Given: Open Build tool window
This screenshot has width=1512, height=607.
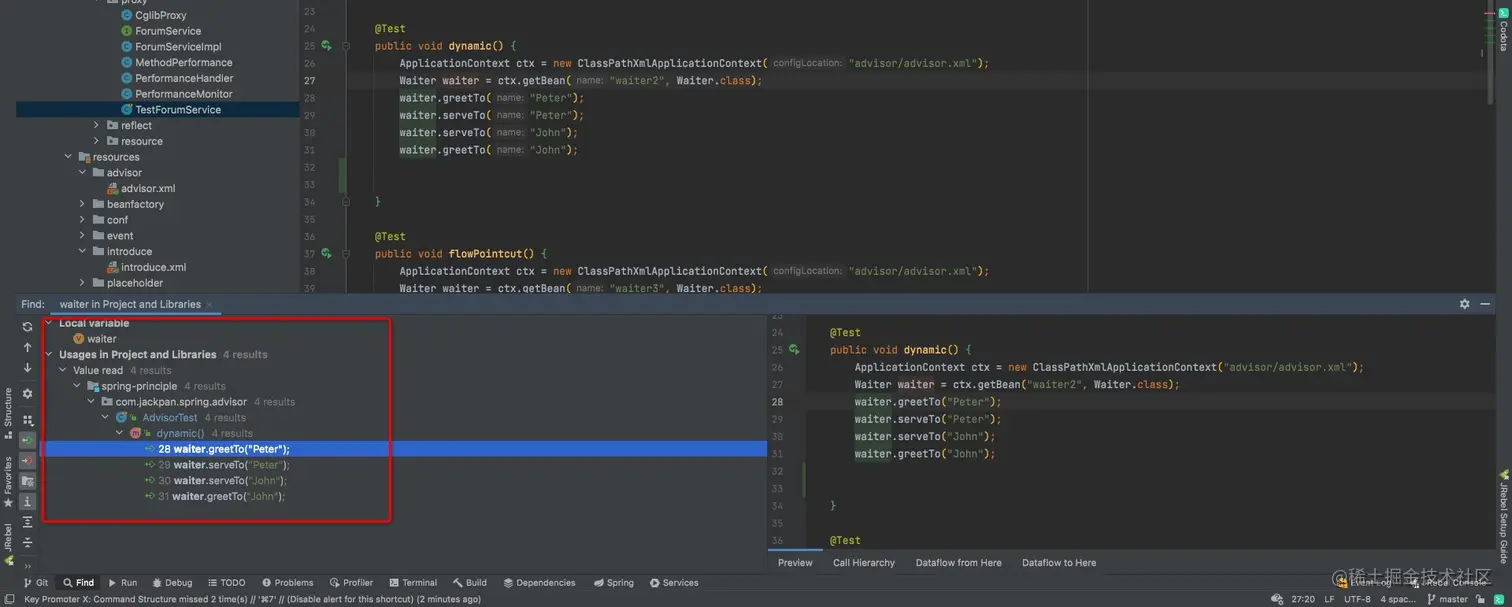Looking at the screenshot, I should (470, 583).
